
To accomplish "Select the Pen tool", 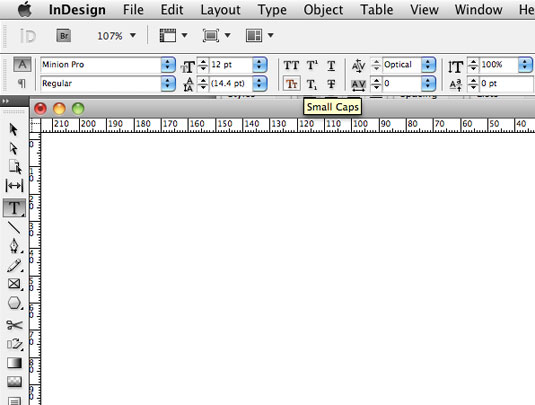I will coord(14,245).
